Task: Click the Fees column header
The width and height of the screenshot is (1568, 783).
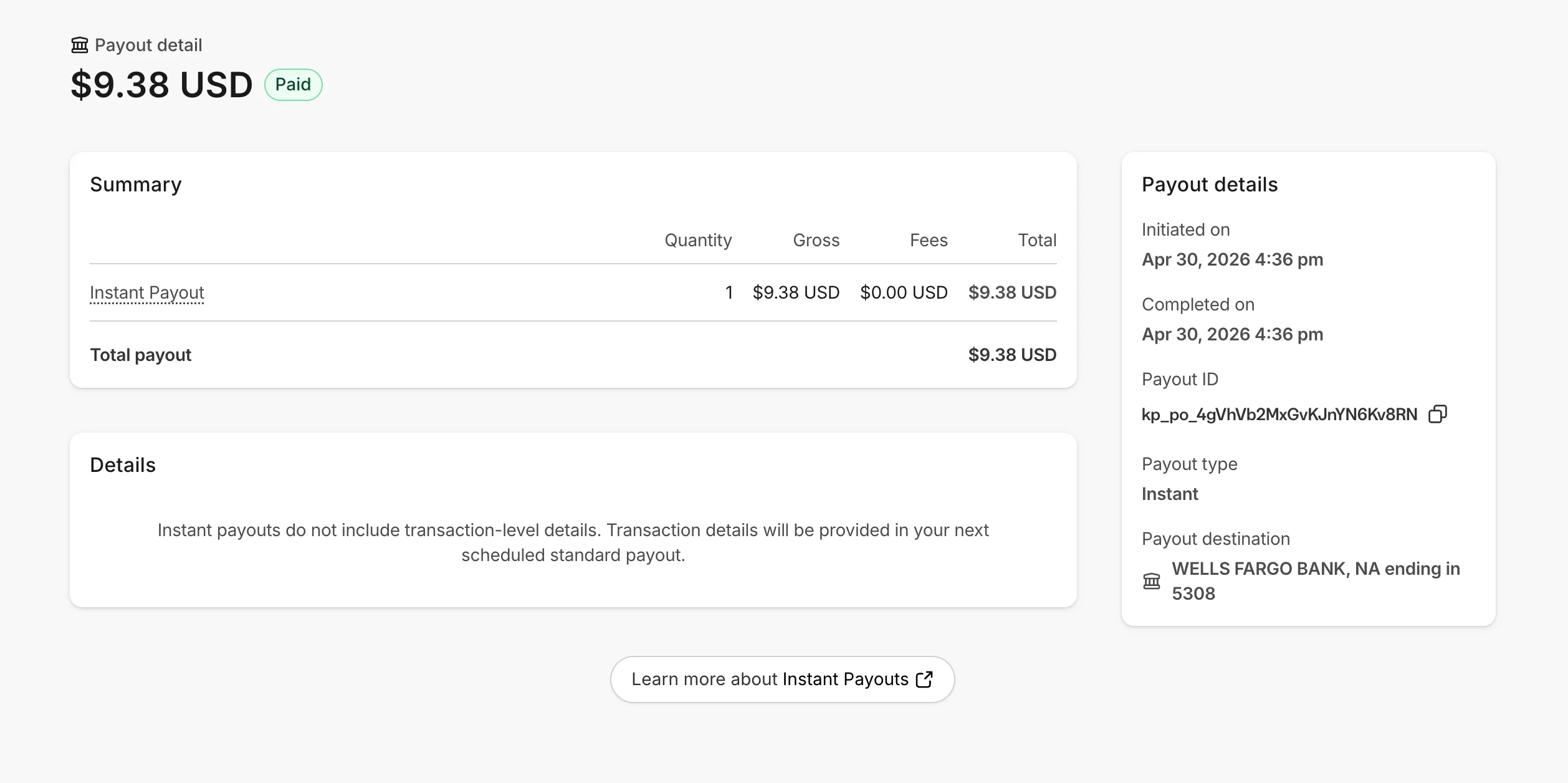Action: click(929, 240)
